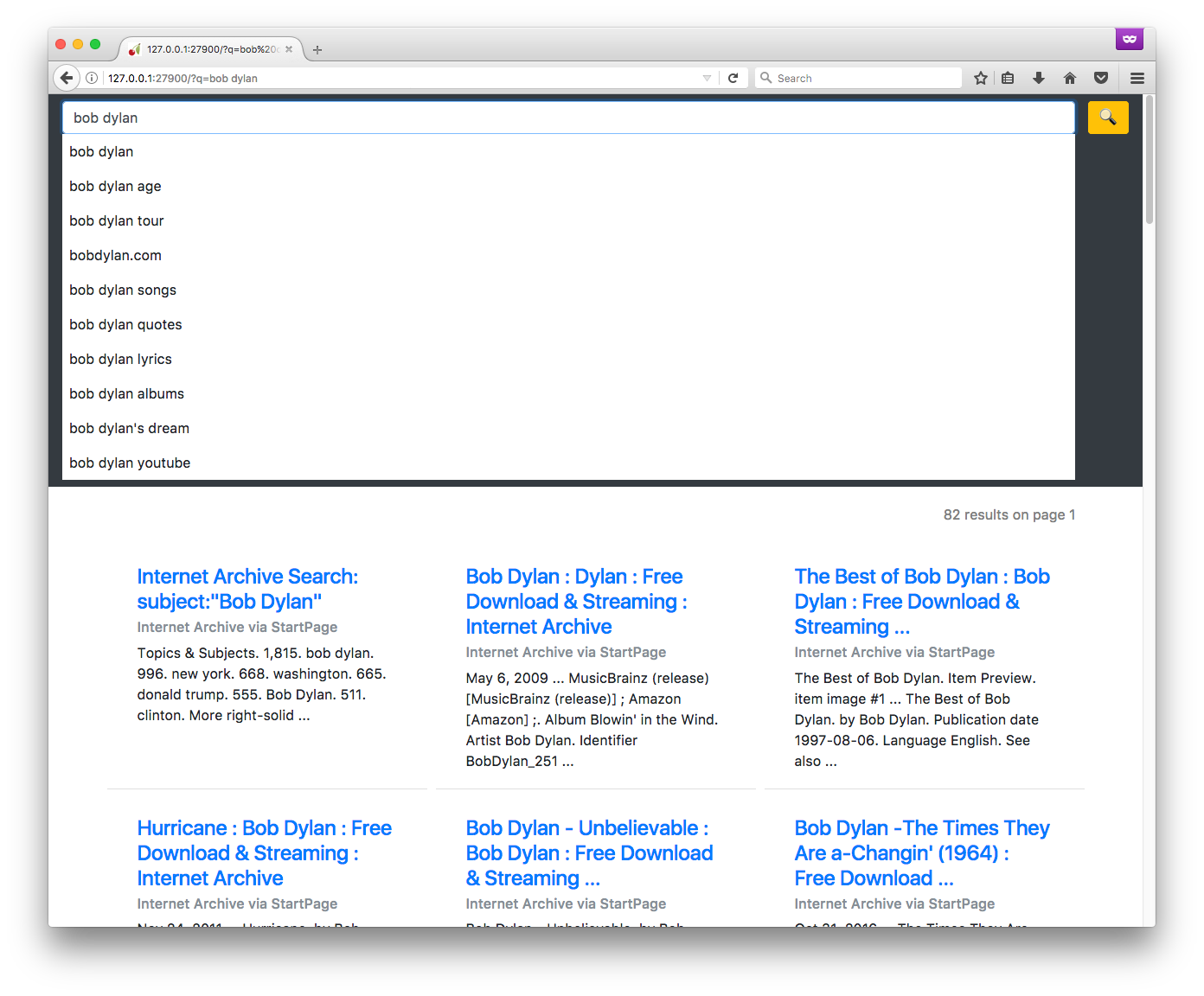Click the yellow magnifier search button
1204x996 pixels.
(1108, 118)
